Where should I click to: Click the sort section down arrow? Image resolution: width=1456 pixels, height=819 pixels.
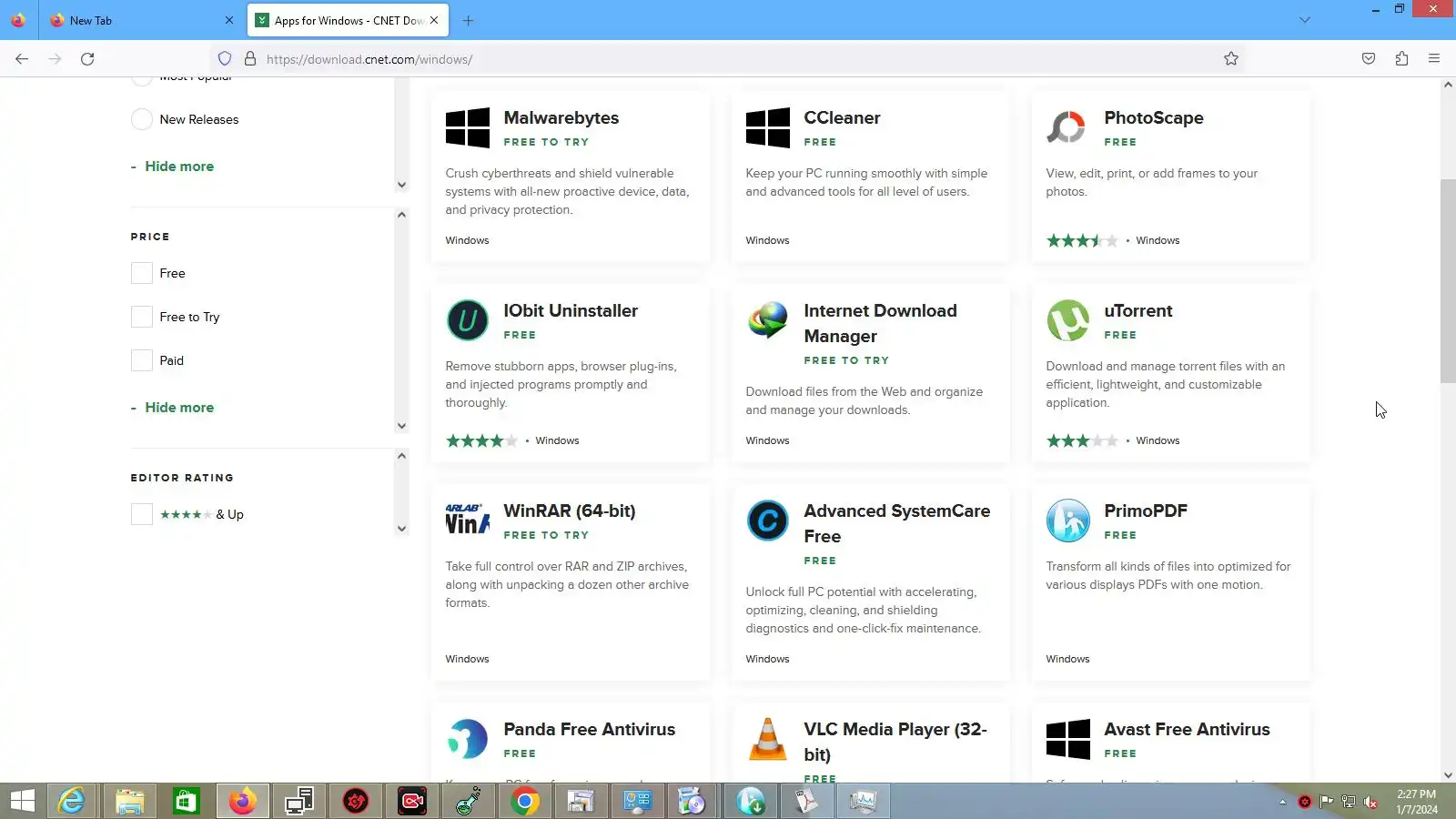coord(401,185)
